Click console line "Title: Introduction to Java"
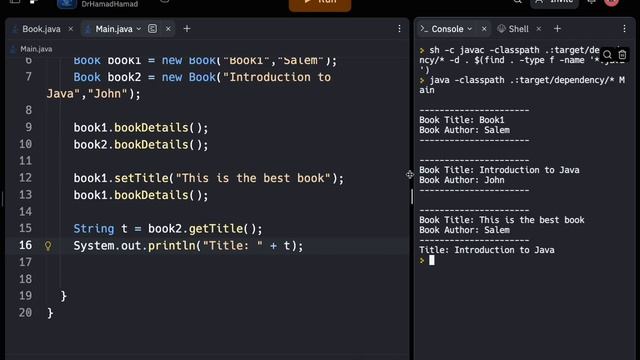Viewport: 640px width, 360px height. click(487, 250)
